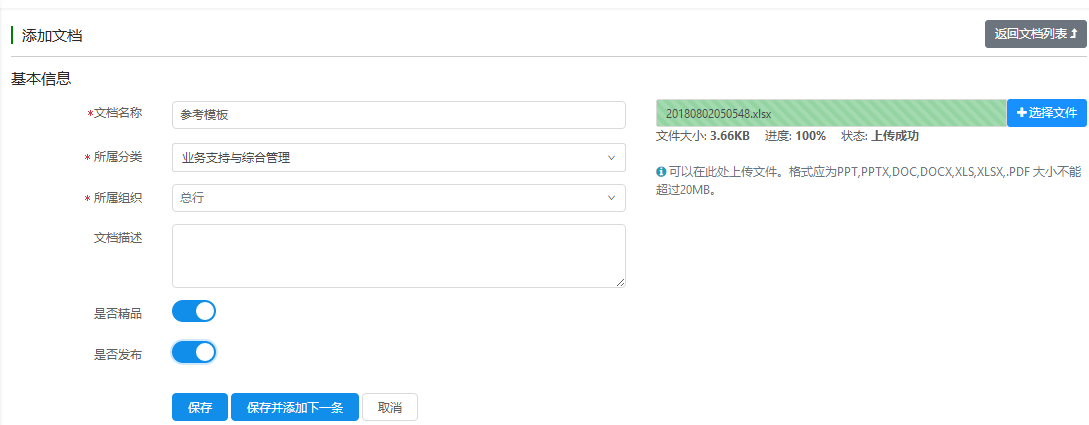Screen dimensions: 1089x425
Task: Click the 上传成功 status text
Action: [895, 136]
